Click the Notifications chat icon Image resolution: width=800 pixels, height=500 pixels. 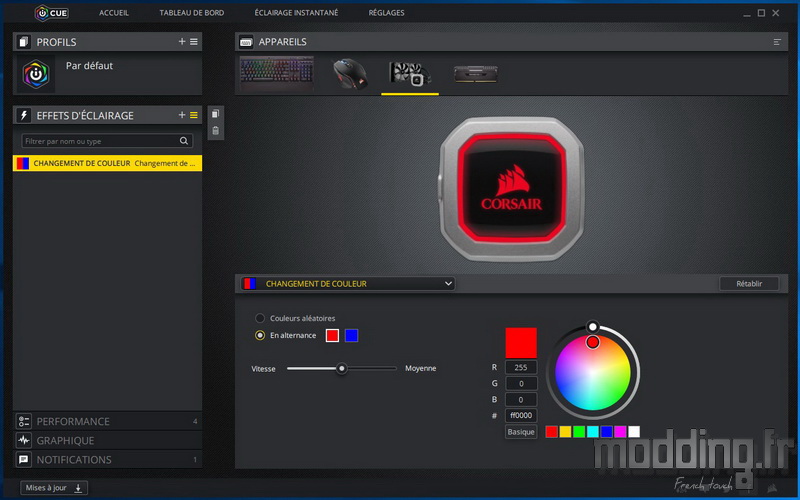click(23, 459)
